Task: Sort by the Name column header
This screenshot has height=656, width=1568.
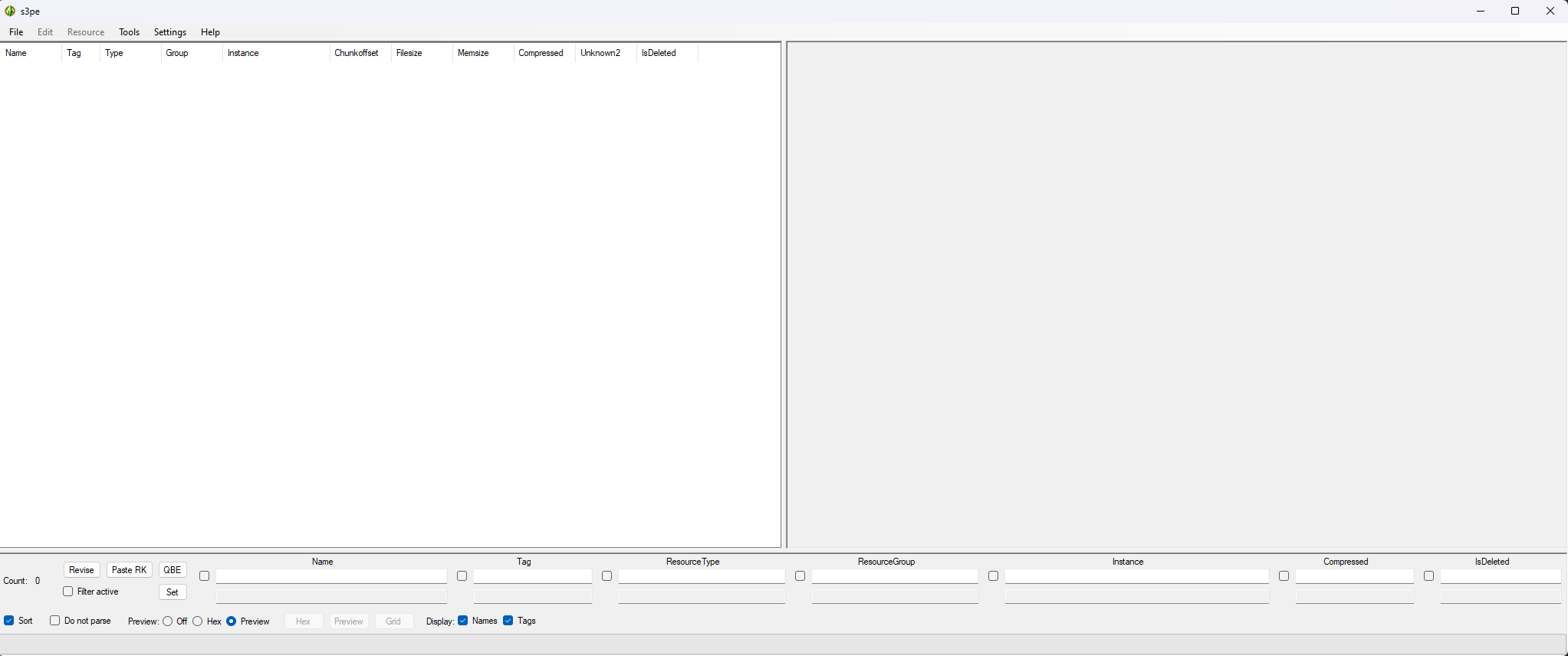Action: [x=31, y=53]
